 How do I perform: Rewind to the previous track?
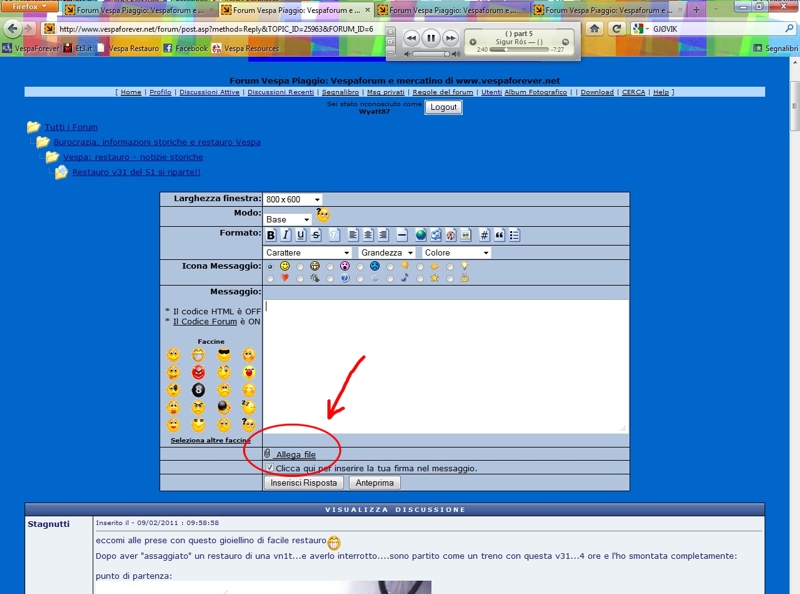(412, 38)
